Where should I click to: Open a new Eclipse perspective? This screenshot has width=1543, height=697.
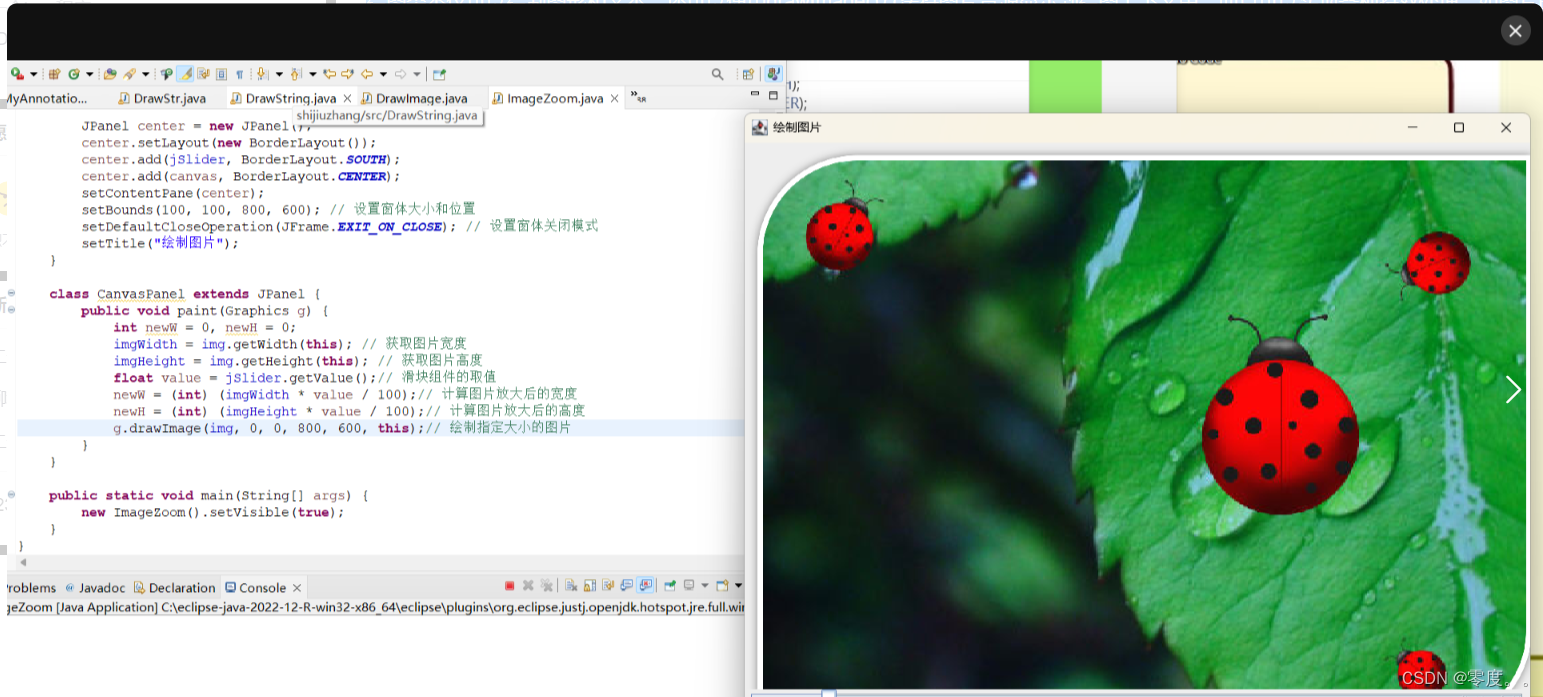tap(747, 74)
